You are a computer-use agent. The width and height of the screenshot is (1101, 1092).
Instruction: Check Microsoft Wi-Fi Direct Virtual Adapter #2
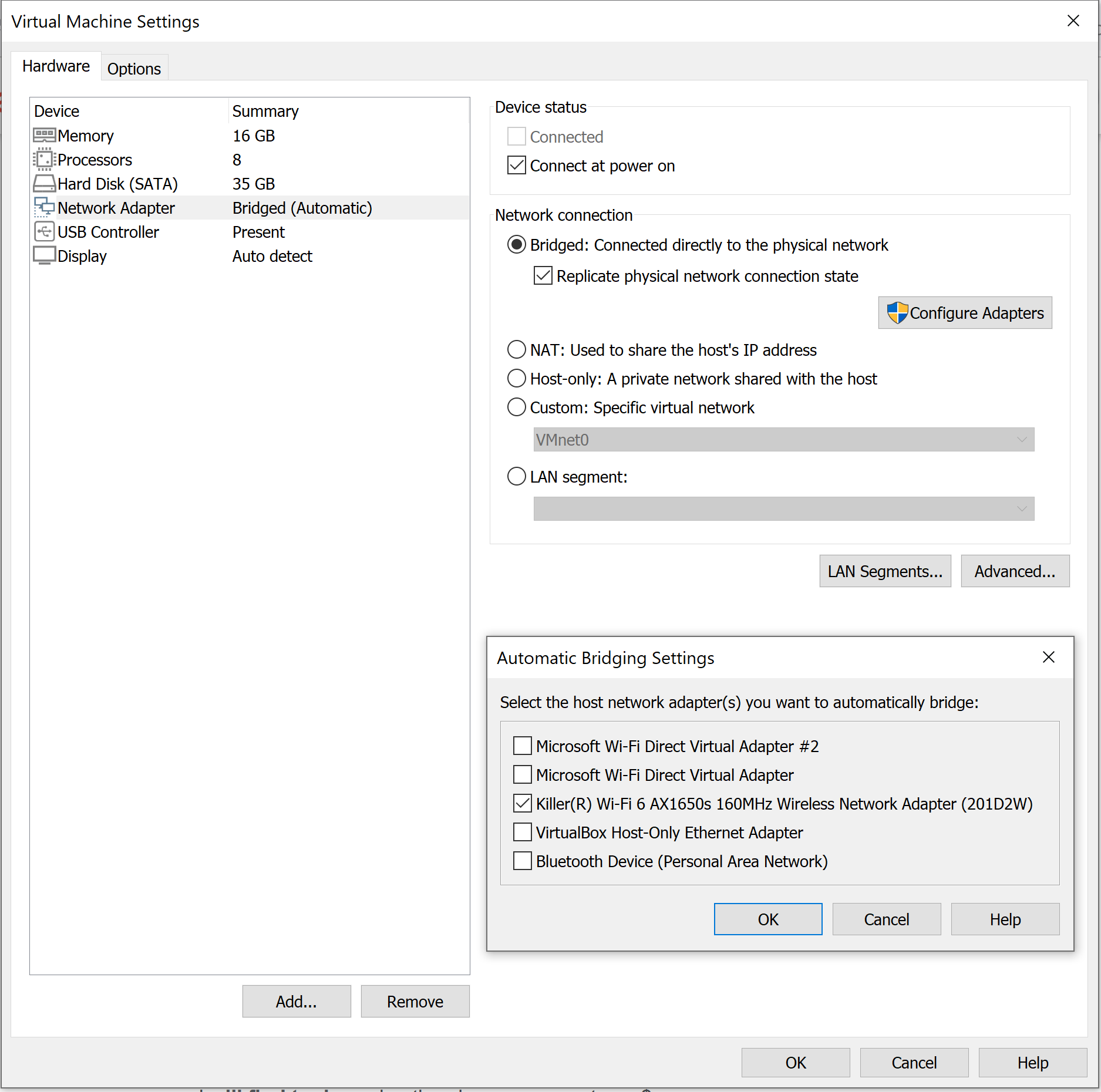523,746
